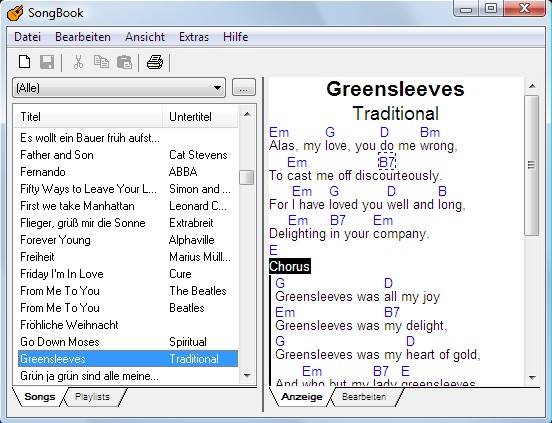Open the Datei menu
This screenshot has width=552, height=423.
tap(27, 37)
